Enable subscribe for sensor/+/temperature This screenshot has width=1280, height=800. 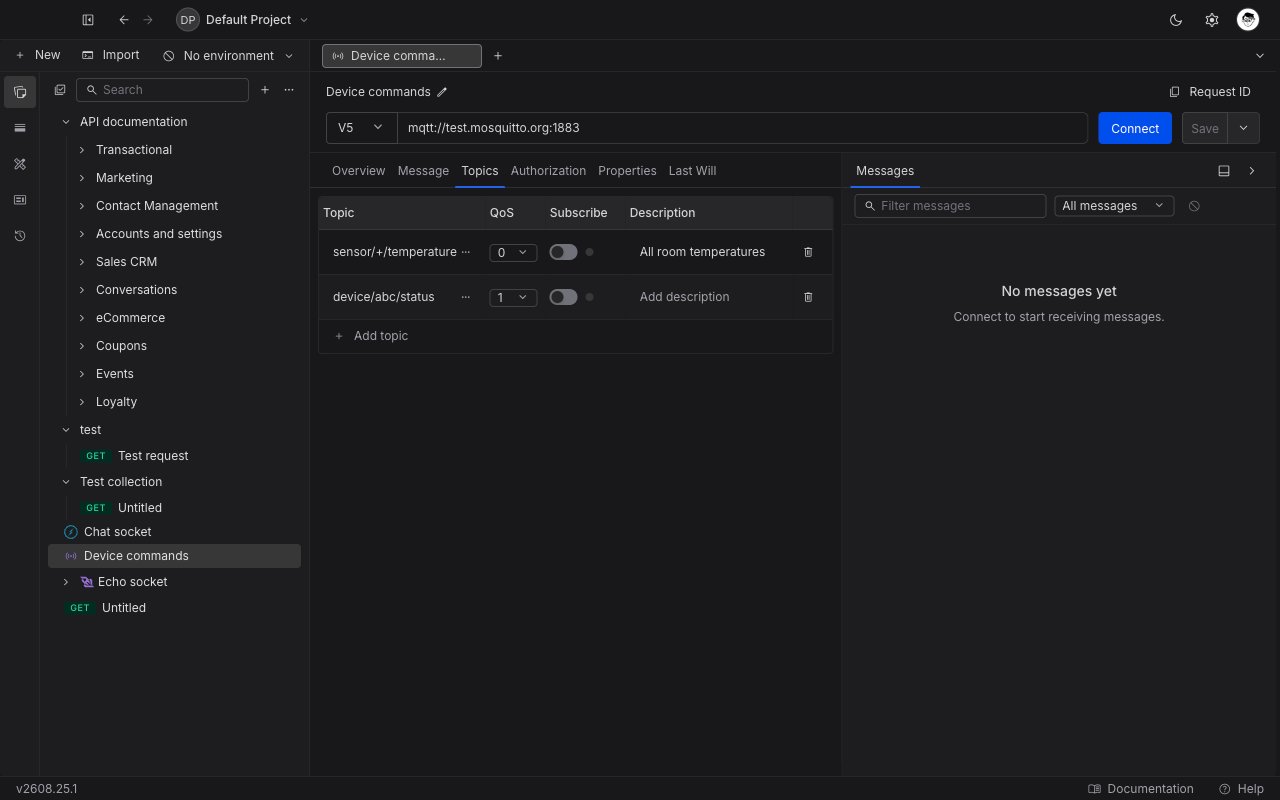point(563,252)
